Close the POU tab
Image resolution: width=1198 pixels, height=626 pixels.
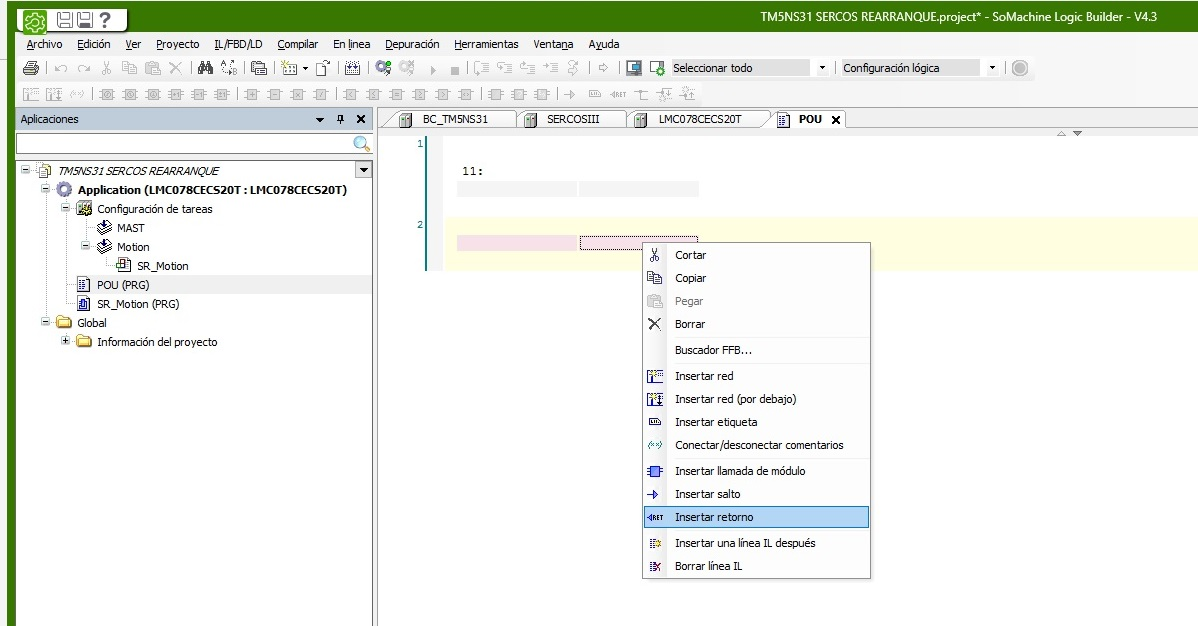coord(836,120)
